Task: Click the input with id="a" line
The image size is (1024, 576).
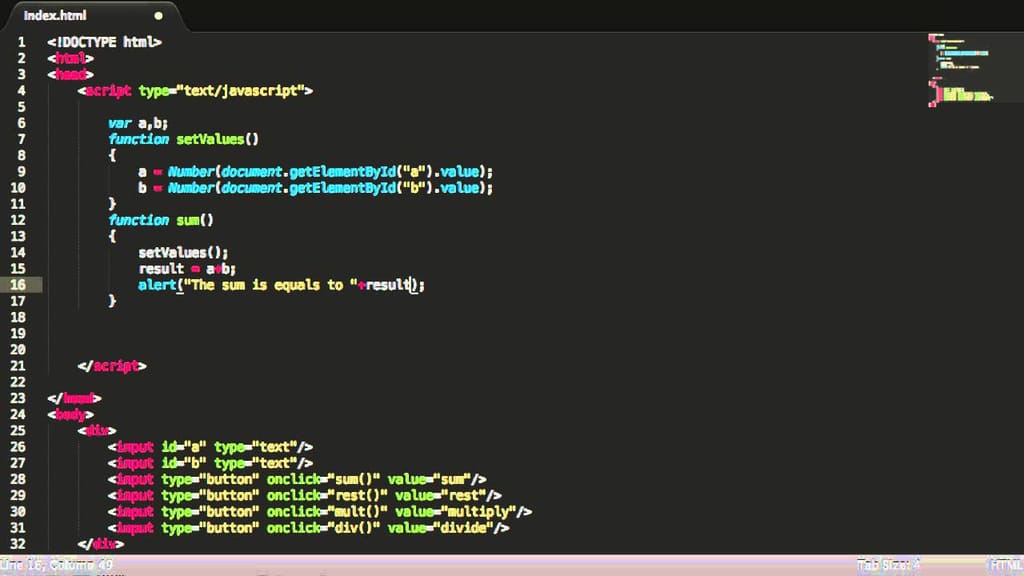Action: pos(210,447)
